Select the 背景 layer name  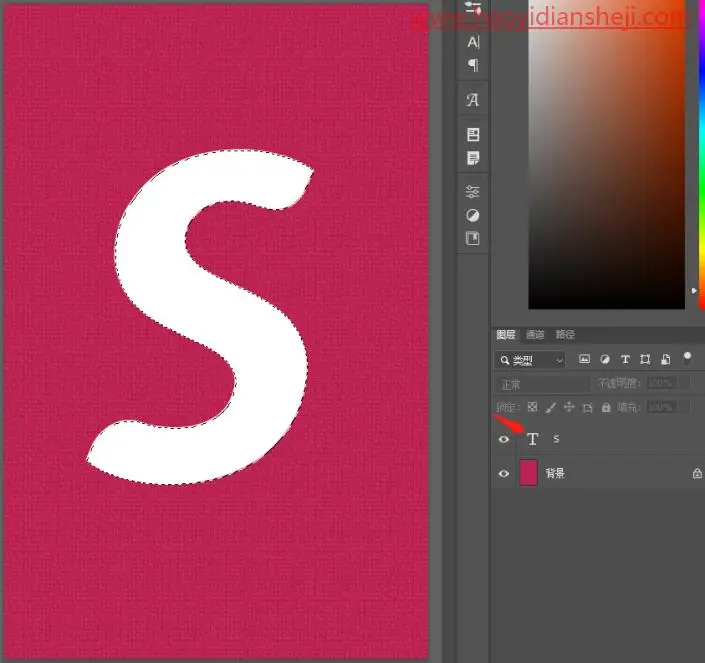pyautogui.click(x=555, y=473)
